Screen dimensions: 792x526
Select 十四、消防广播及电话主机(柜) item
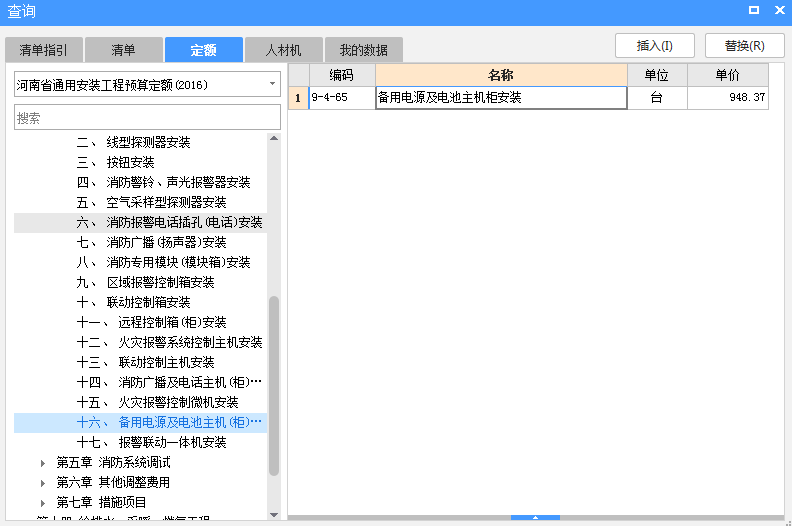pyautogui.click(x=169, y=382)
